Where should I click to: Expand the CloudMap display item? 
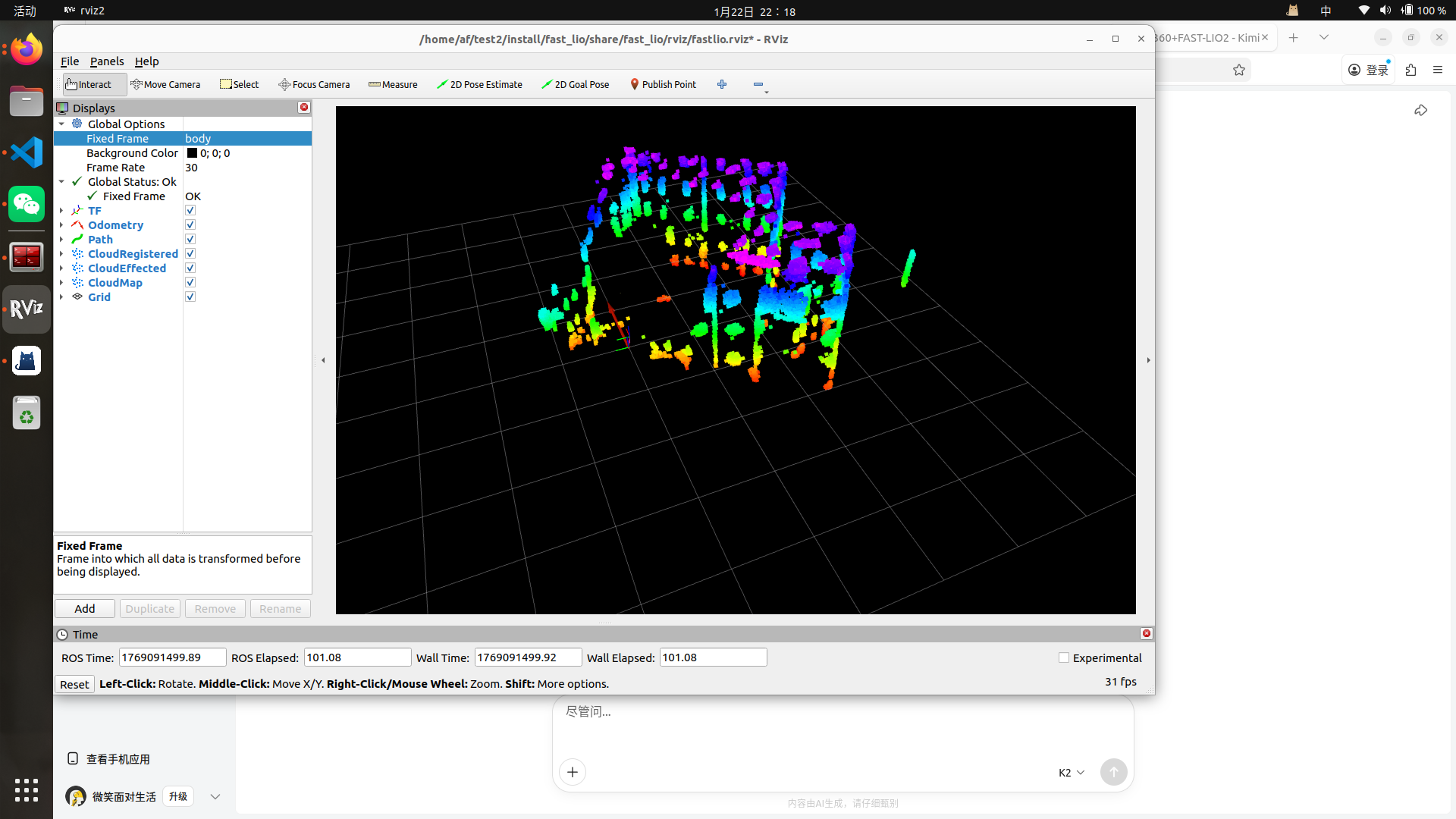tap(61, 283)
